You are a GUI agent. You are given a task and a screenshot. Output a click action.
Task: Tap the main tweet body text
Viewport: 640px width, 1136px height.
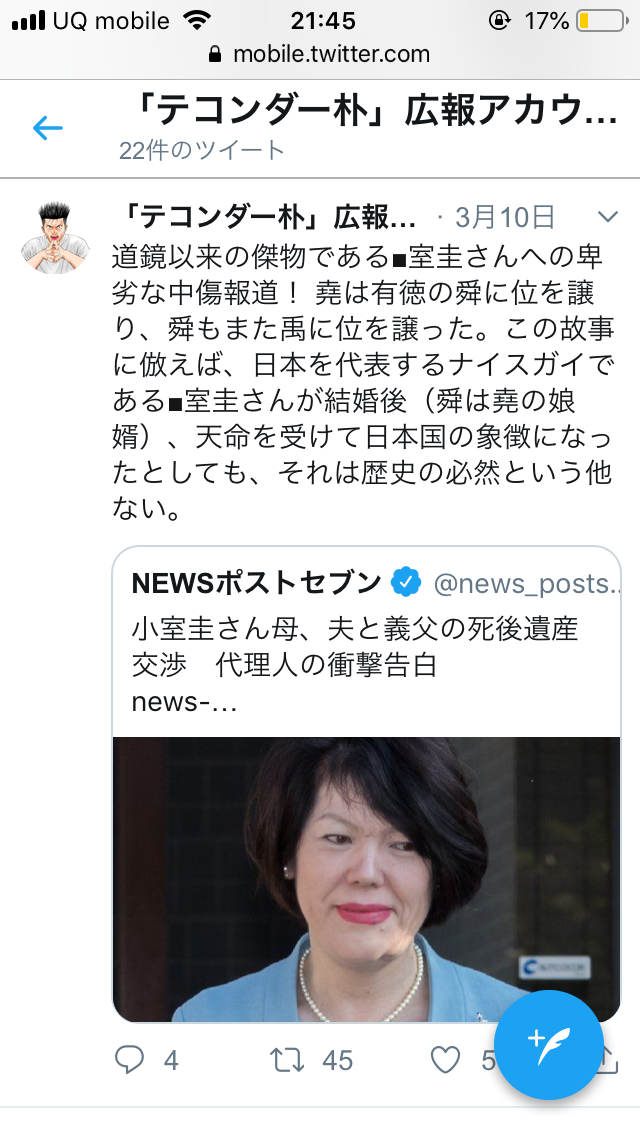[x=363, y=383]
